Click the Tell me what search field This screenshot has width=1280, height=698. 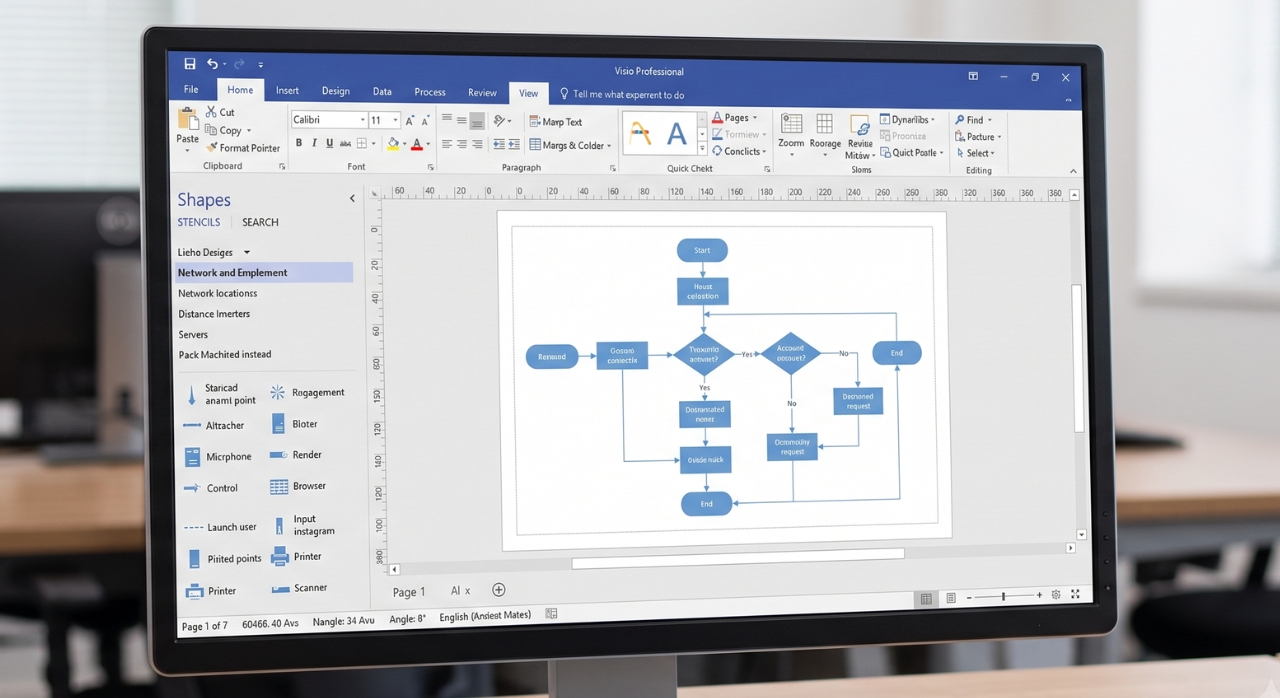622,94
